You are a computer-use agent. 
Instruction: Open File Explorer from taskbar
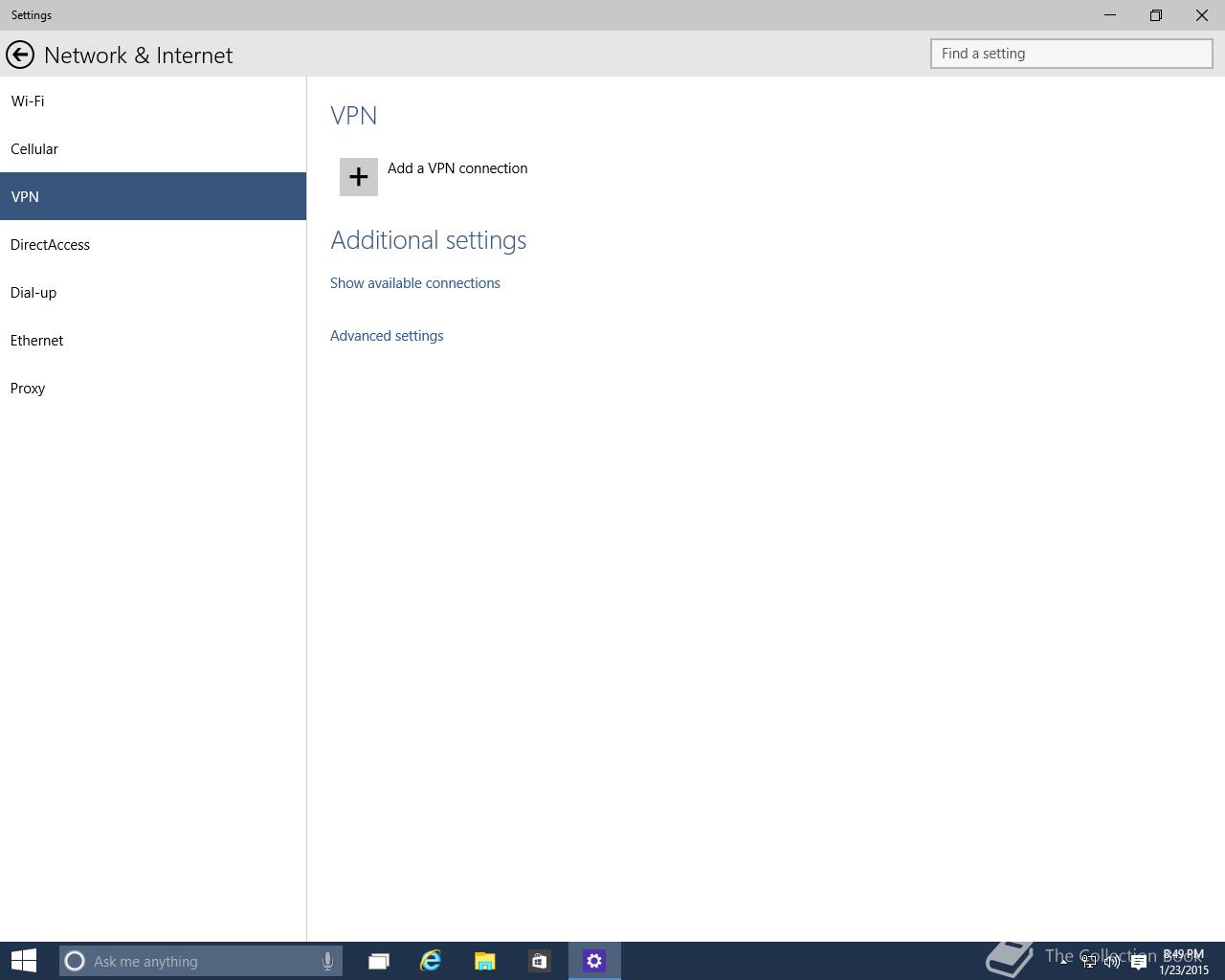point(485,961)
